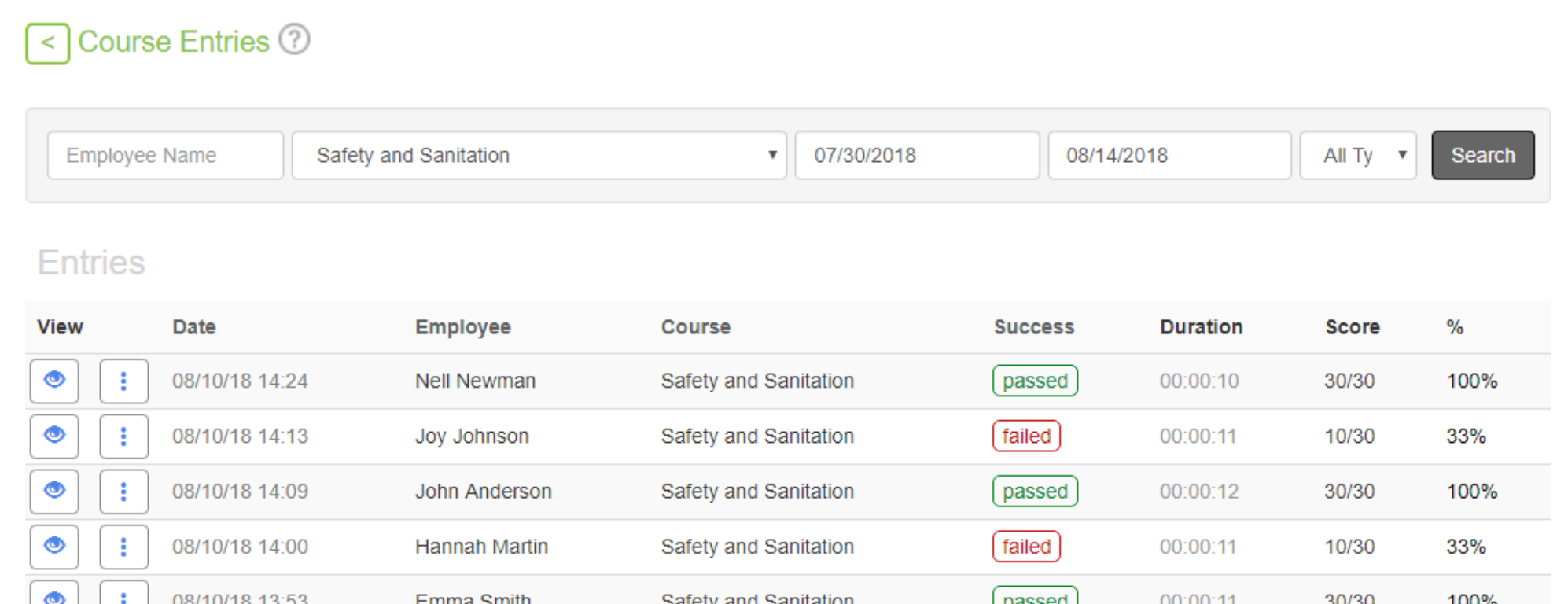Select the employee name Nell Newman

[x=475, y=381]
